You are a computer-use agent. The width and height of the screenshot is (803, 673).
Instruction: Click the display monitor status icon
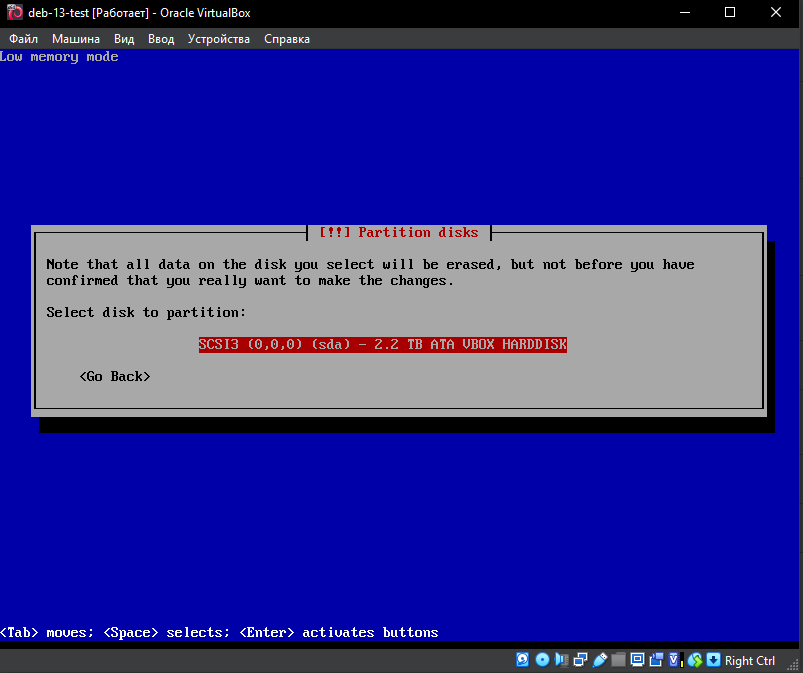point(636,660)
